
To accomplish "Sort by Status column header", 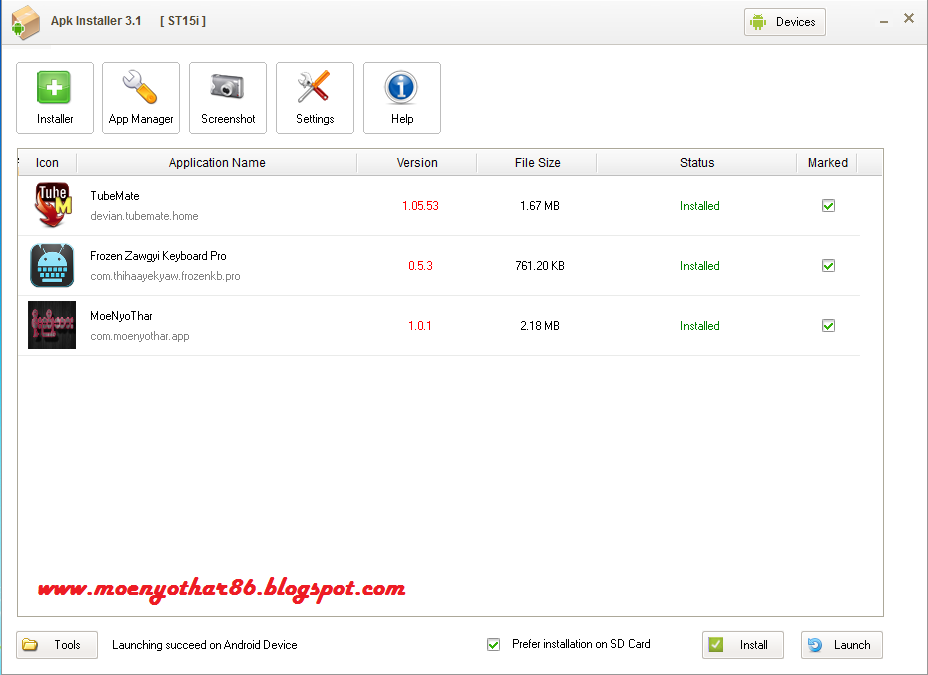I will [x=697, y=163].
